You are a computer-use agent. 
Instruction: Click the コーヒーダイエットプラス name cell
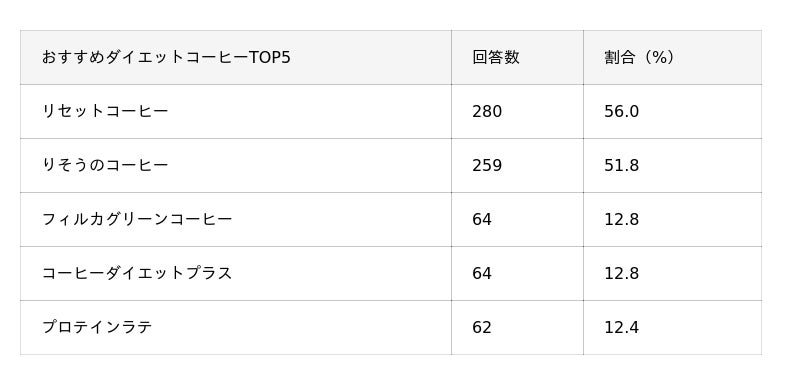pos(236,273)
